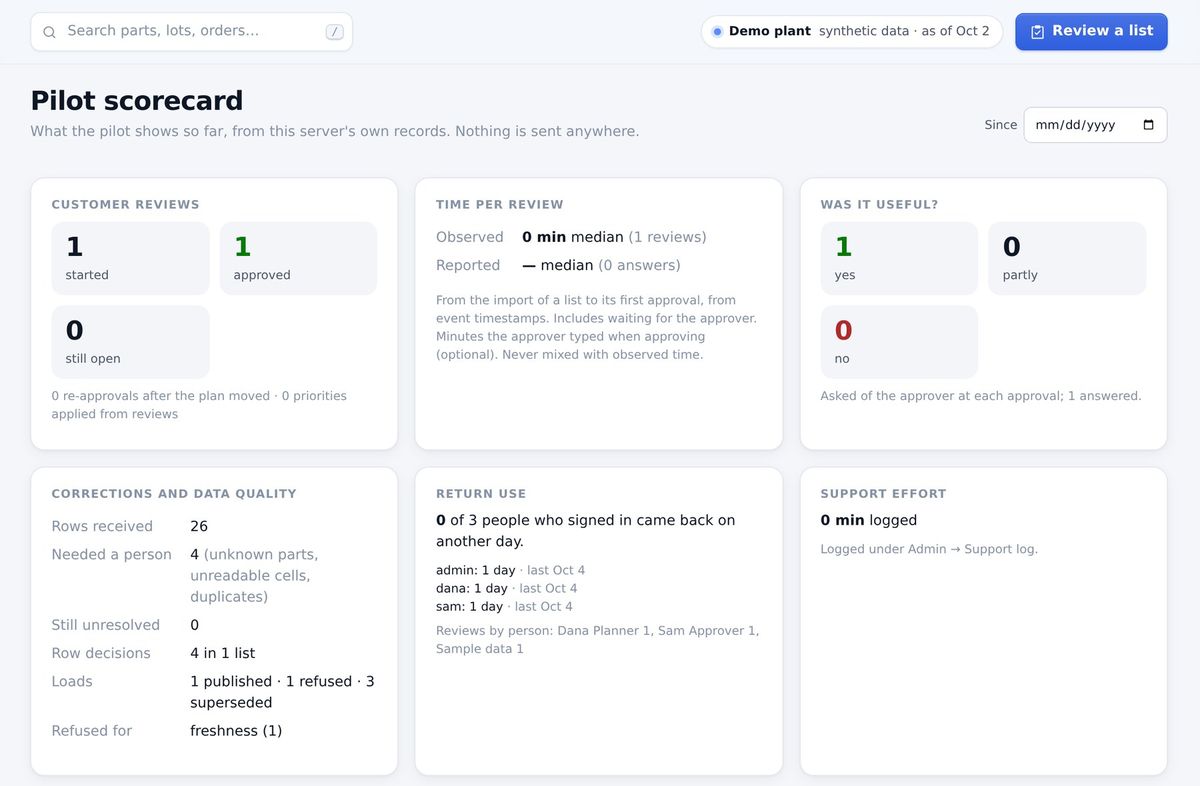
Task: Click the dana: 1 day row
Action: (x=507, y=588)
